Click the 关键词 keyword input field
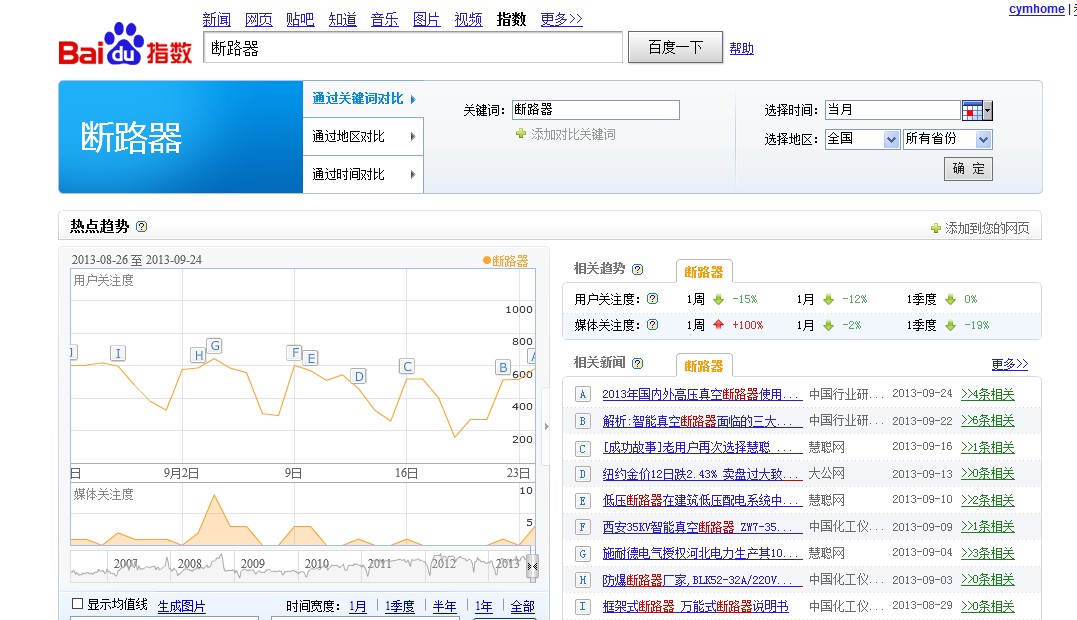The height and width of the screenshot is (620, 1077). (x=596, y=110)
